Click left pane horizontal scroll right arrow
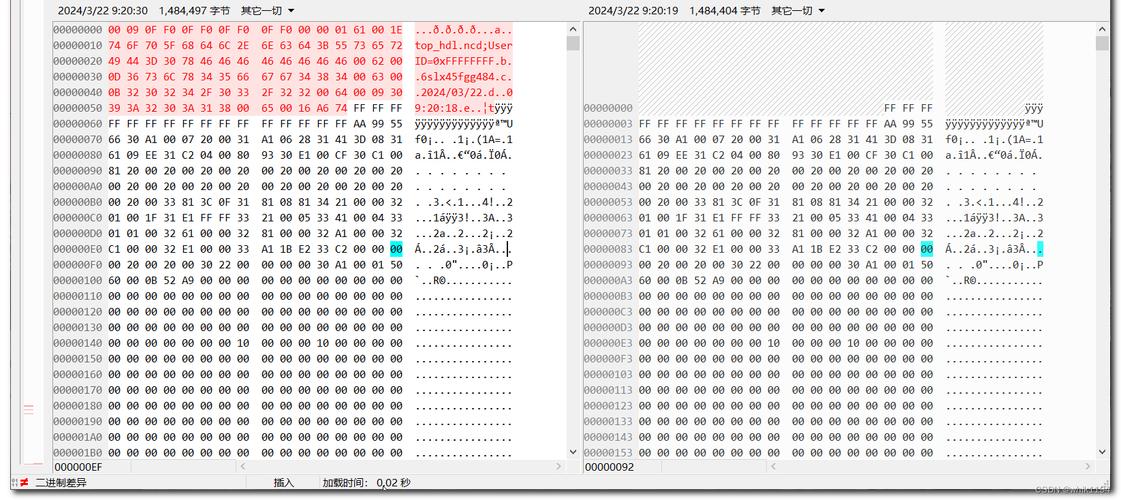Image resolution: width=1121 pixels, height=500 pixels. click(x=560, y=467)
